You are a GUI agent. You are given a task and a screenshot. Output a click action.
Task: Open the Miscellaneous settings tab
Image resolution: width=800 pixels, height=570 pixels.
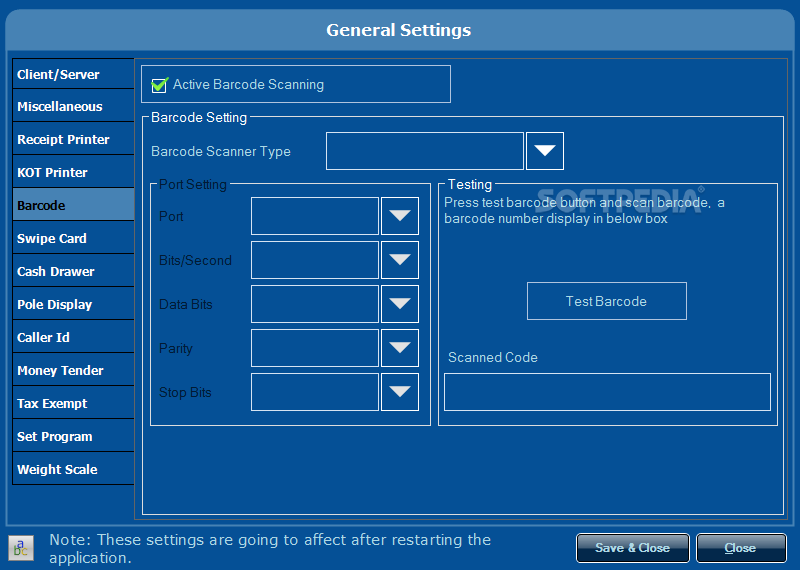pyautogui.click(x=73, y=106)
